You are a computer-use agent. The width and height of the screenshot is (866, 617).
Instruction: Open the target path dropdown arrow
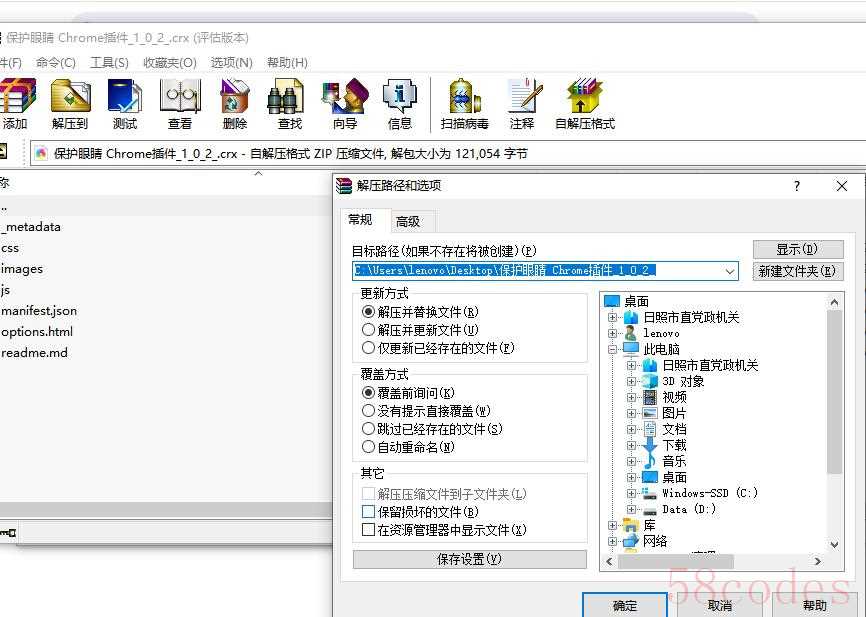(729, 271)
